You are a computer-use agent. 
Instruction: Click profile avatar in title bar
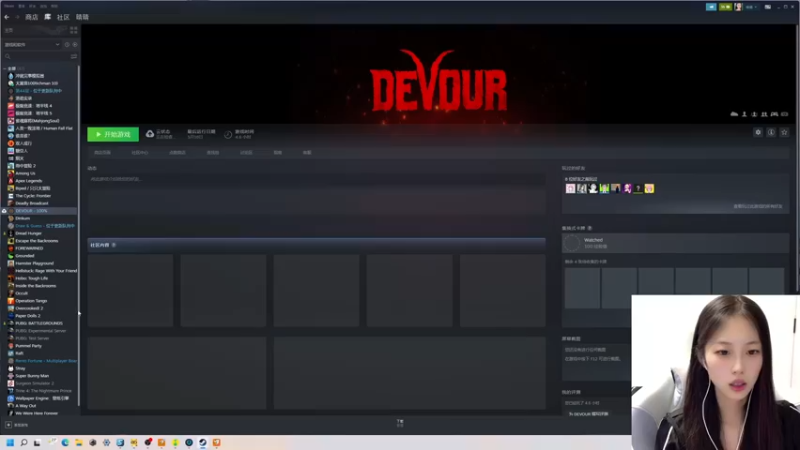pos(738,7)
